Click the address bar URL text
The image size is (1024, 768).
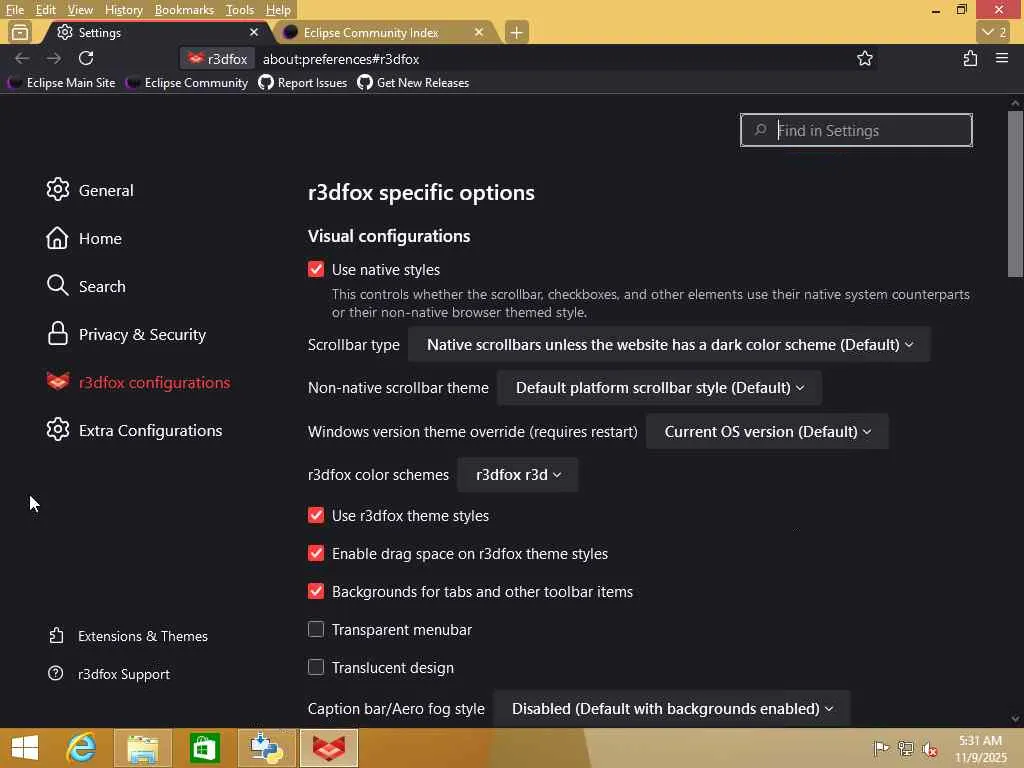pos(341,59)
